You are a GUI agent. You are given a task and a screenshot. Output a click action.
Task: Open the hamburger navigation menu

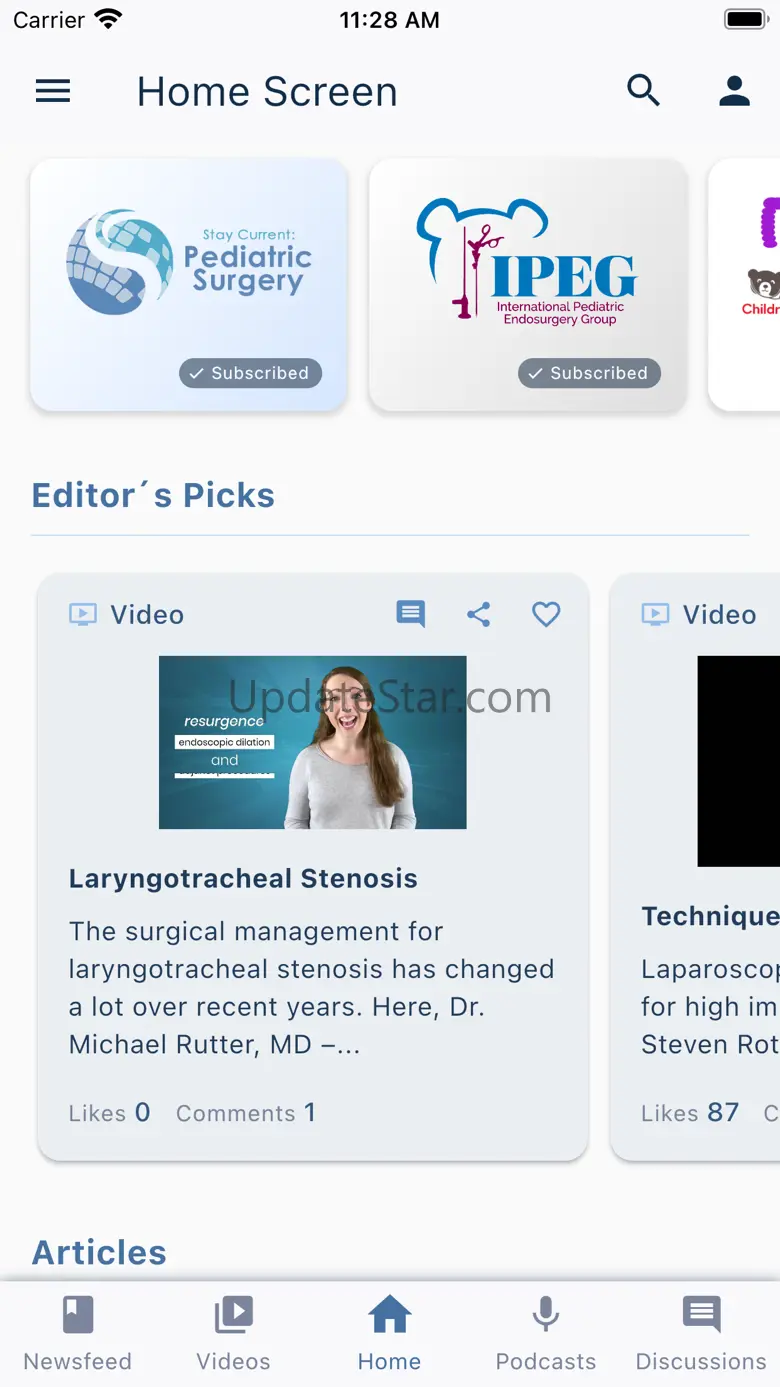coord(53,91)
